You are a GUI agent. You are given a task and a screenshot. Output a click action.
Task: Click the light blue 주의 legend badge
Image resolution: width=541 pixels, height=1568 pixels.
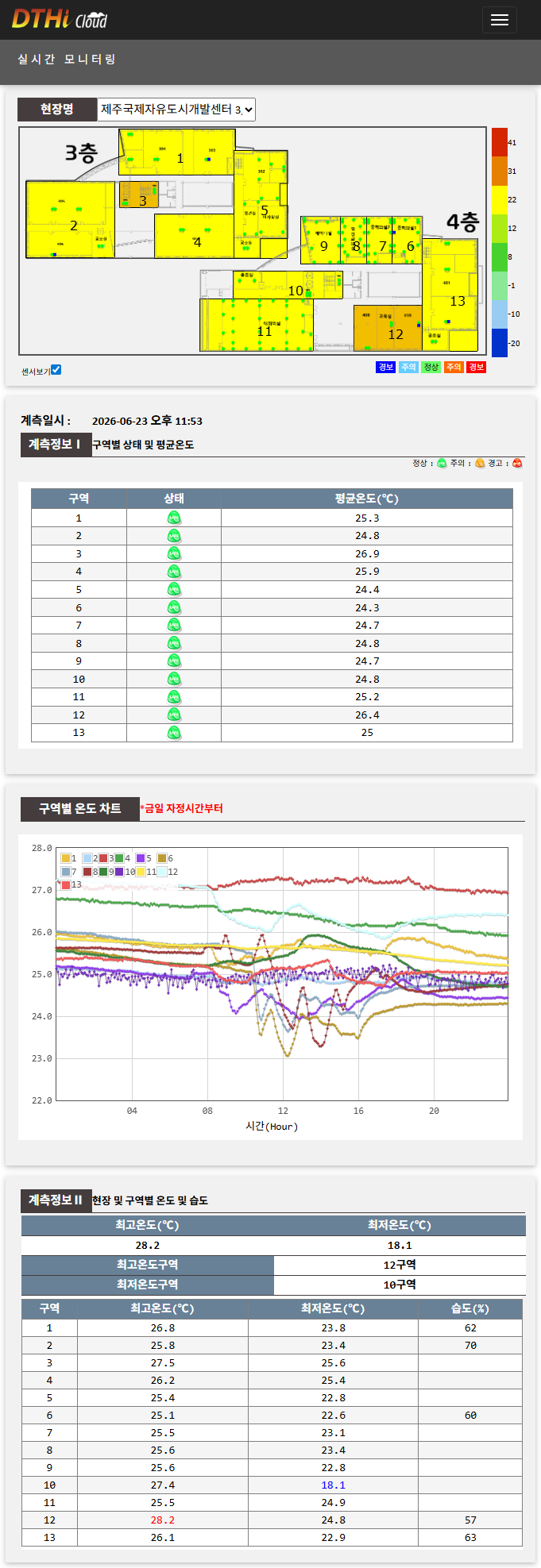coord(408,367)
